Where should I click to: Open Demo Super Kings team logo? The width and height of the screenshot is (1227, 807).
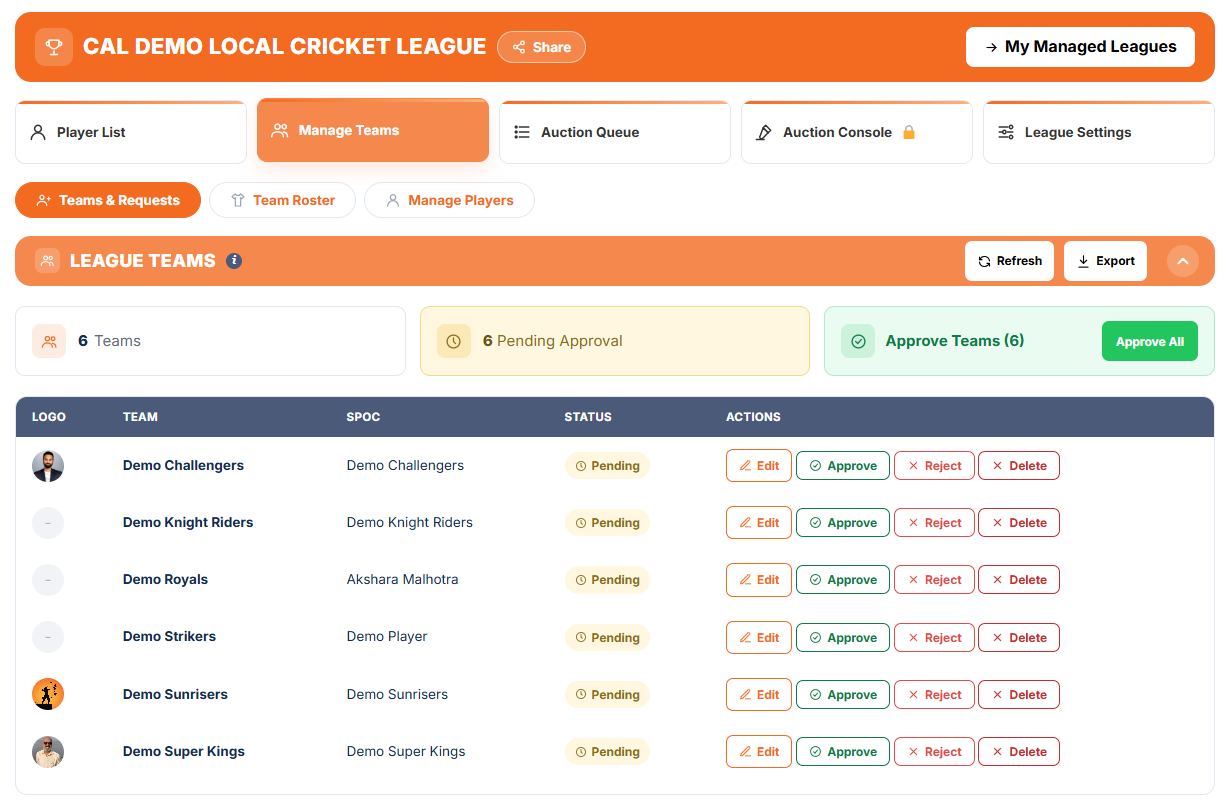48,752
